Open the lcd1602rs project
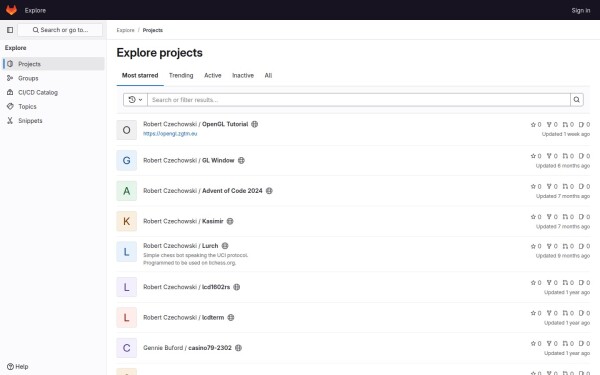The image size is (600, 375). click(x=216, y=287)
